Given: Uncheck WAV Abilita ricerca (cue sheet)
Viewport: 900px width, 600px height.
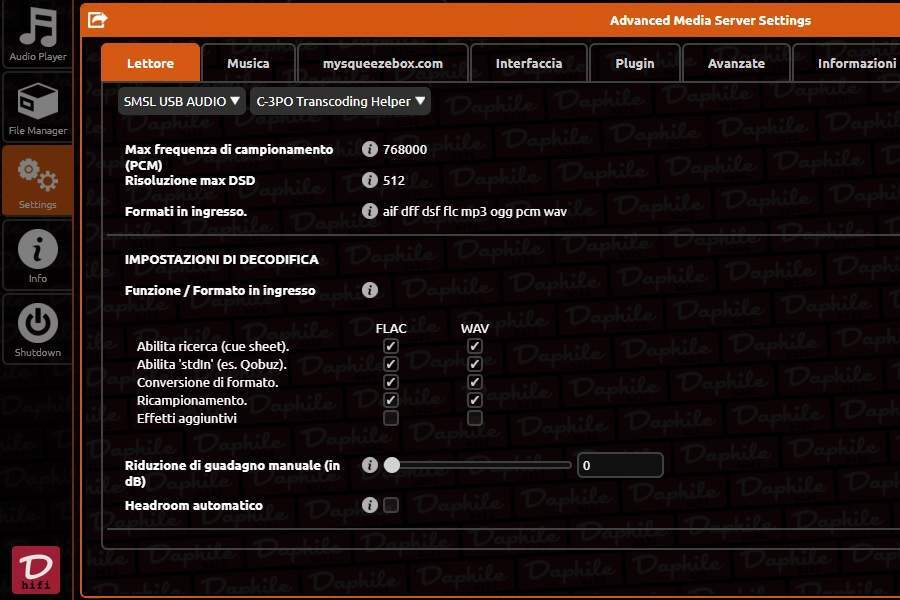Looking at the screenshot, I should 475,346.
